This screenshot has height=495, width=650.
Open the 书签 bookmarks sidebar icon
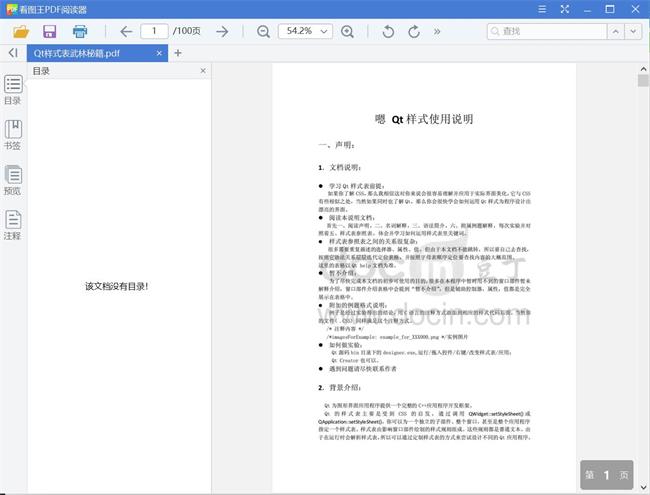pyautogui.click(x=13, y=135)
